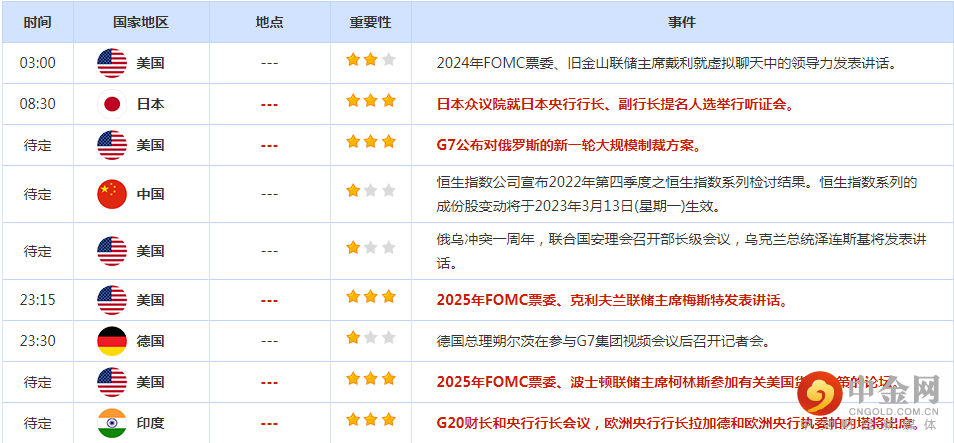Click the 德国总理朔尔茨 press conference event text

(602, 341)
